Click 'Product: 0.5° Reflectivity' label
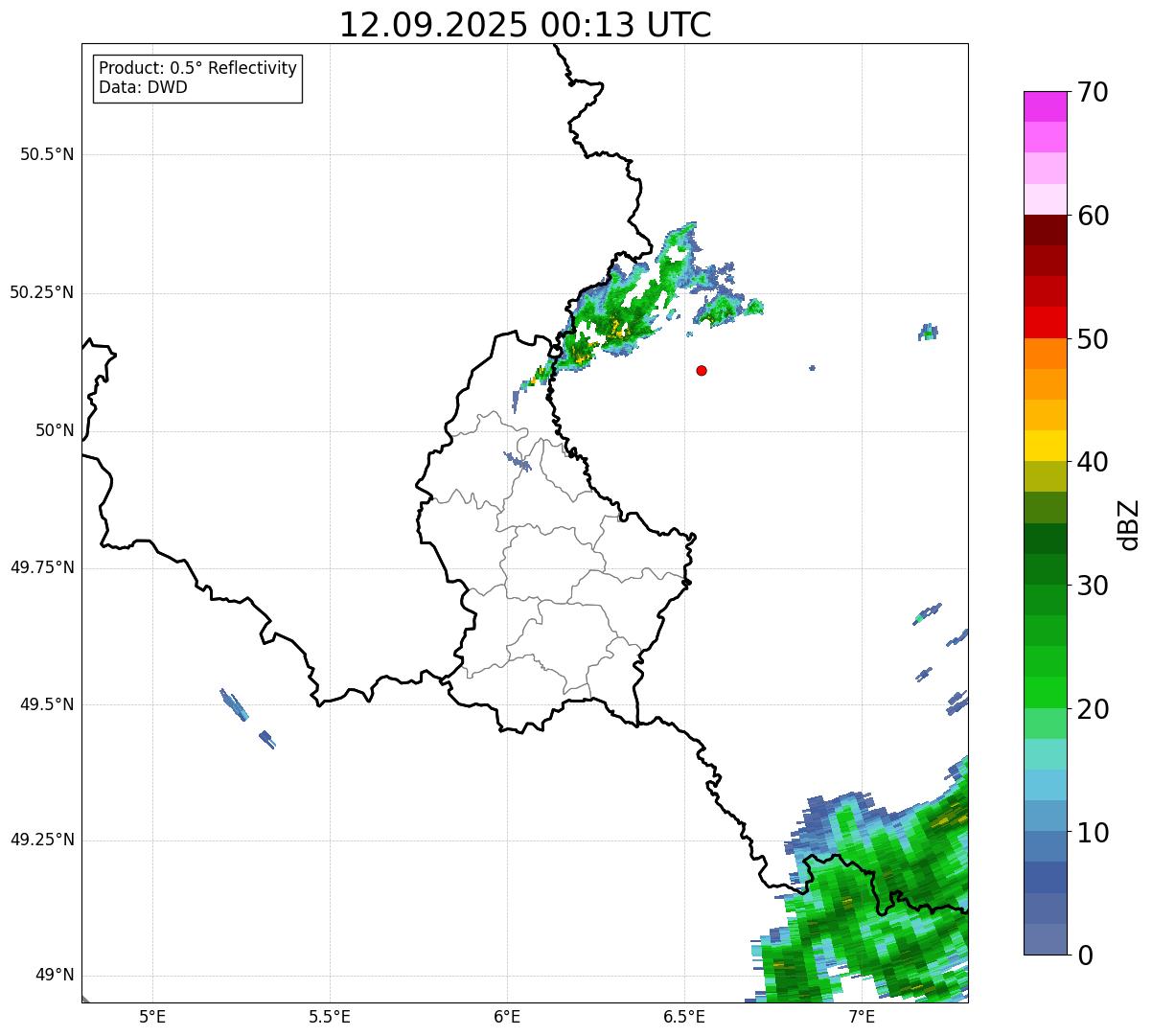The height and width of the screenshot is (1036, 1152). click(197, 68)
